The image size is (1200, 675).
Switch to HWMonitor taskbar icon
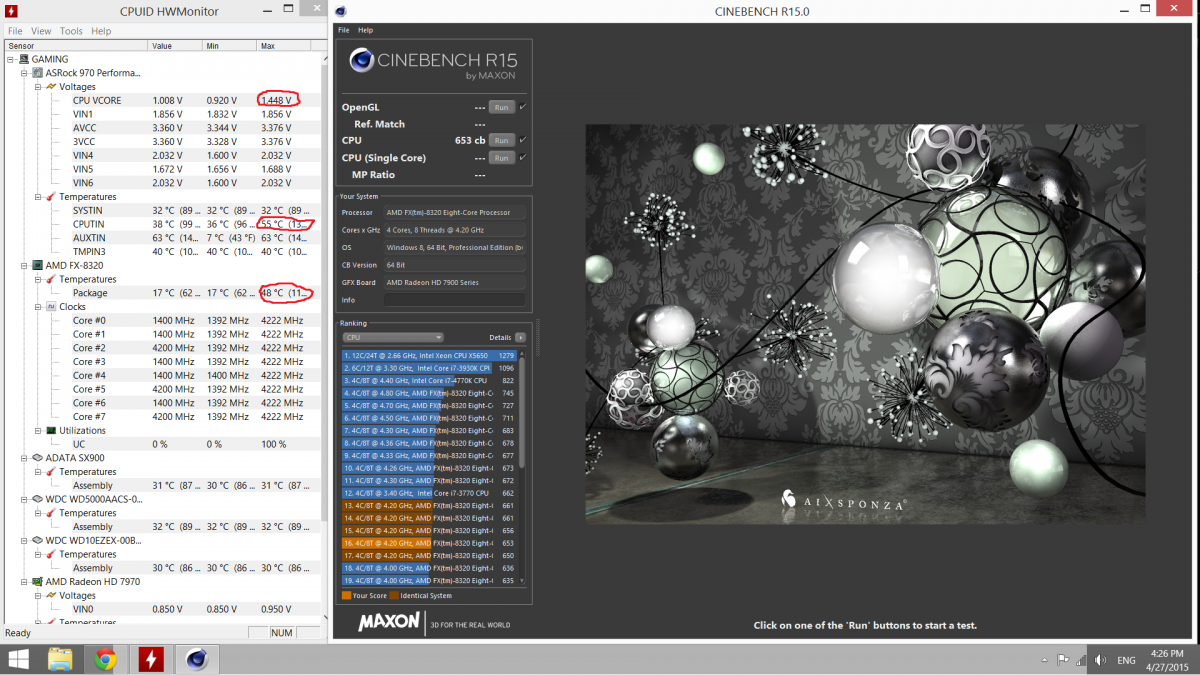[x=151, y=659]
